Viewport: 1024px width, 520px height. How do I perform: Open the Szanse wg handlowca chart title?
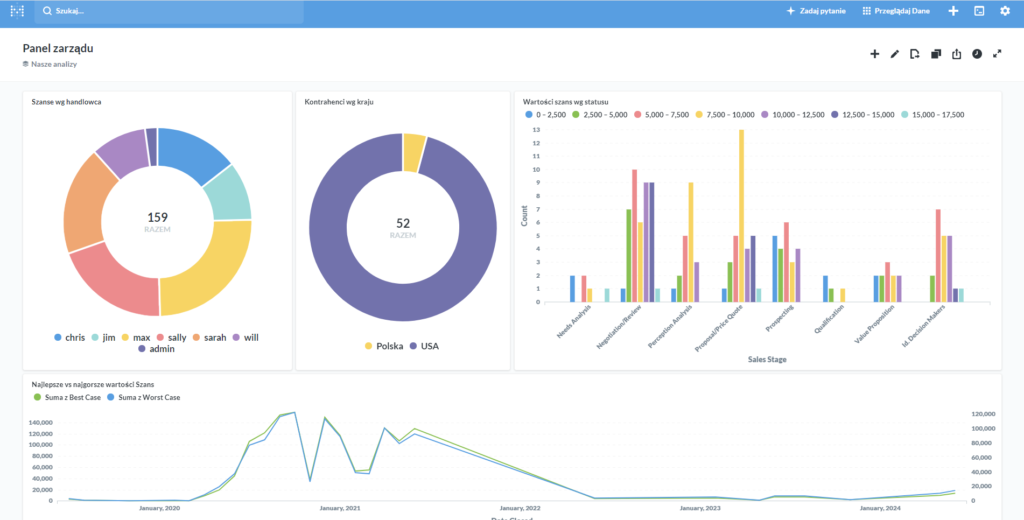click(x=66, y=101)
